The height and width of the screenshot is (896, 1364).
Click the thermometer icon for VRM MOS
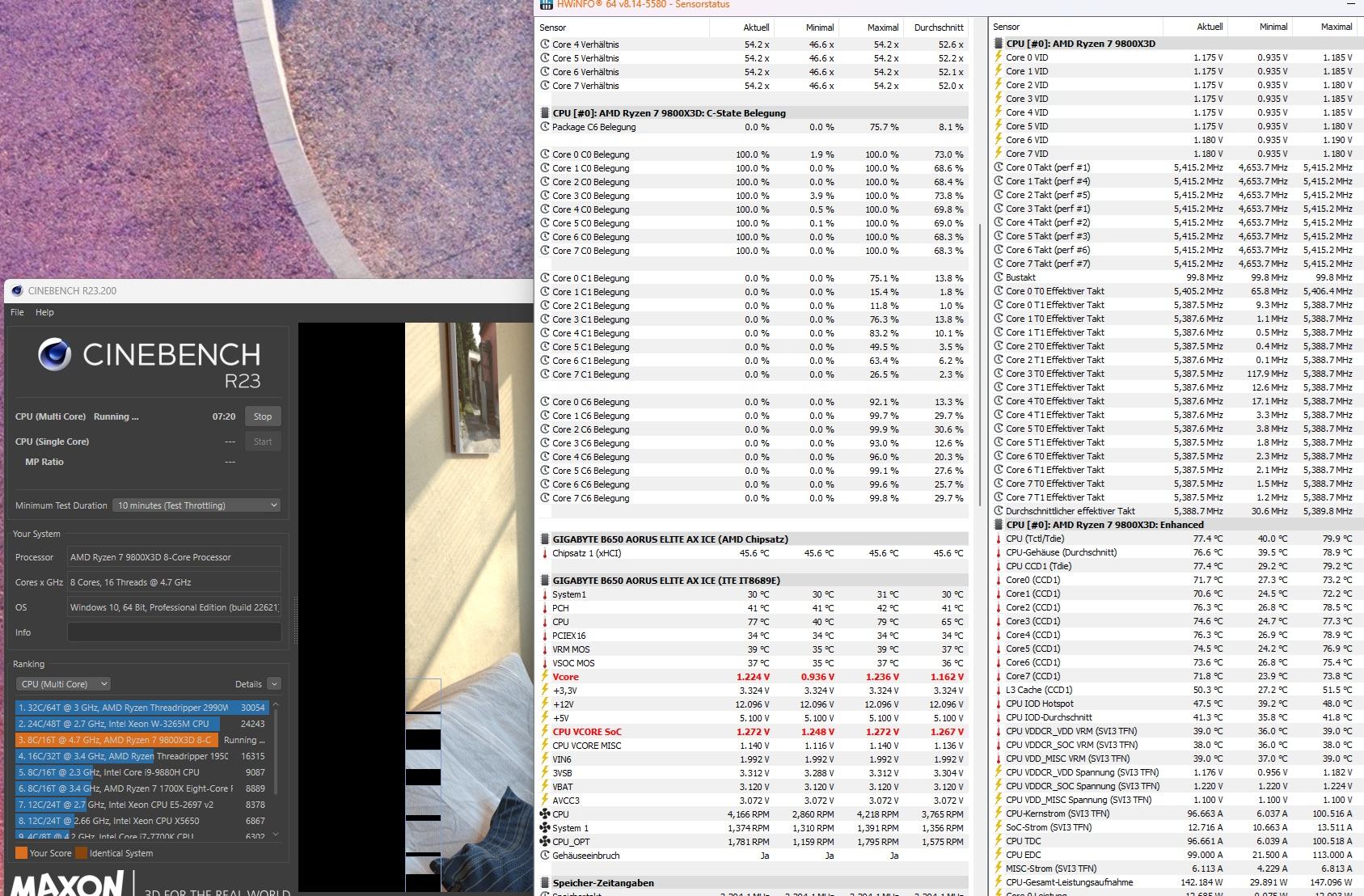[545, 649]
